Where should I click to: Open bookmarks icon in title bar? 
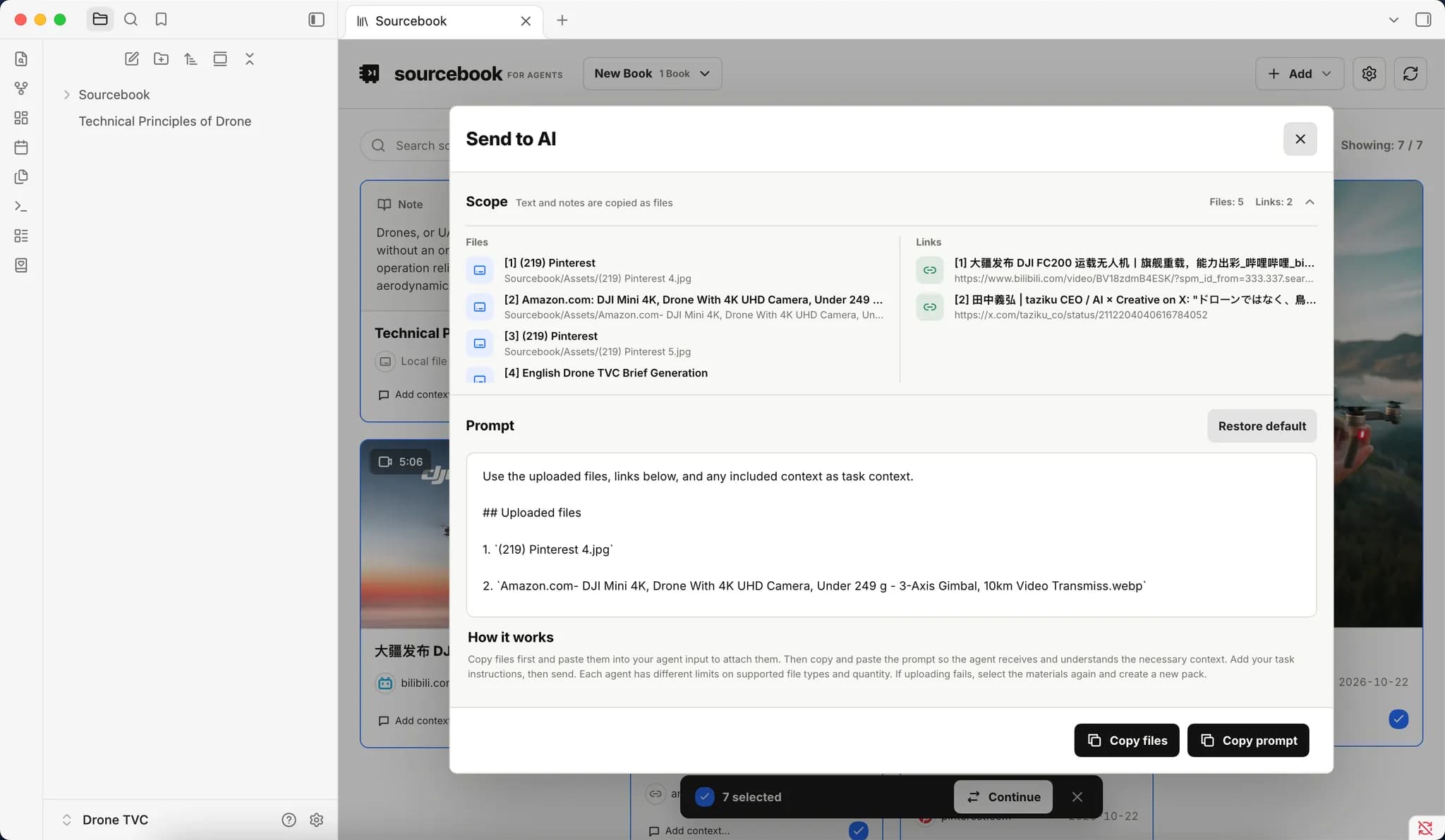pos(161,20)
